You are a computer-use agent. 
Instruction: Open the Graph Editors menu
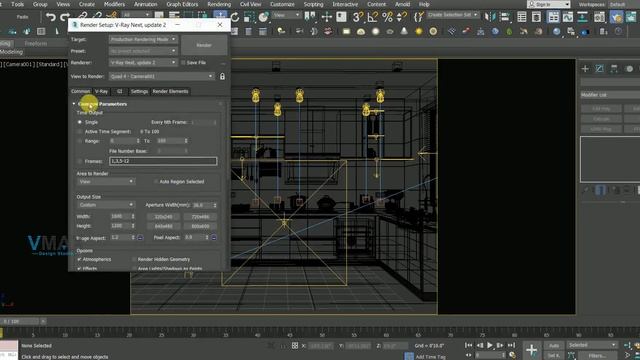(x=182, y=4)
